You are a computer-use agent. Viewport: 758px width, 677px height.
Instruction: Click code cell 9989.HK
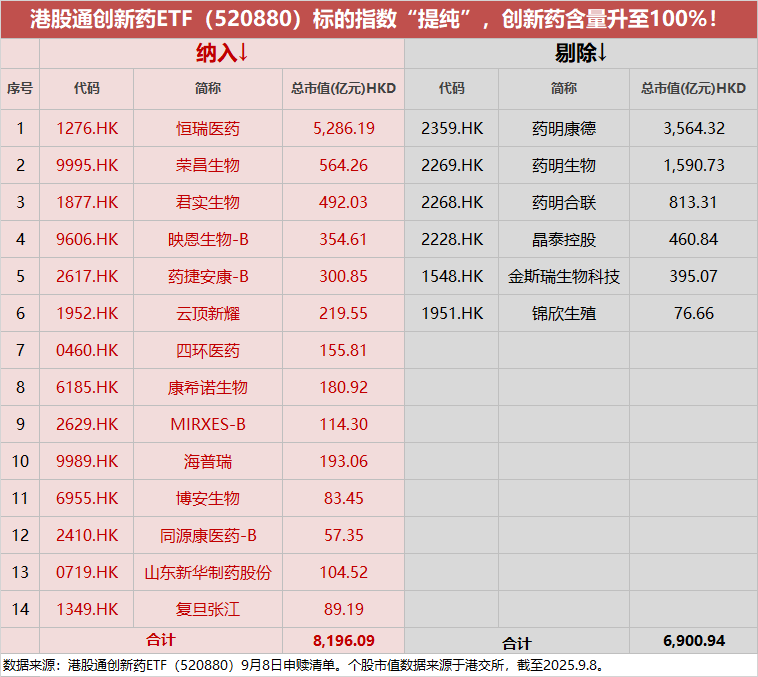(87, 461)
